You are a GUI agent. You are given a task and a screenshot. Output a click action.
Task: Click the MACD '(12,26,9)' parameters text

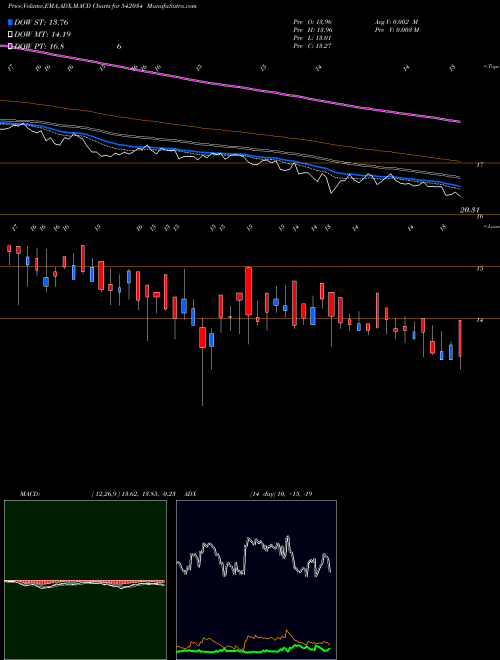click(104, 493)
